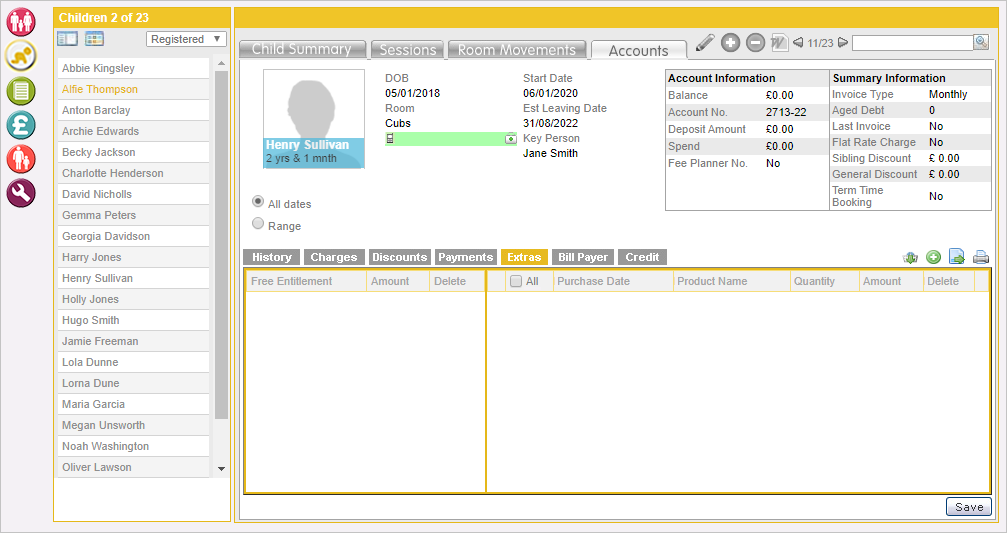Open the pound sign finance module
Screen dimensions: 1007x533
coord(21,125)
